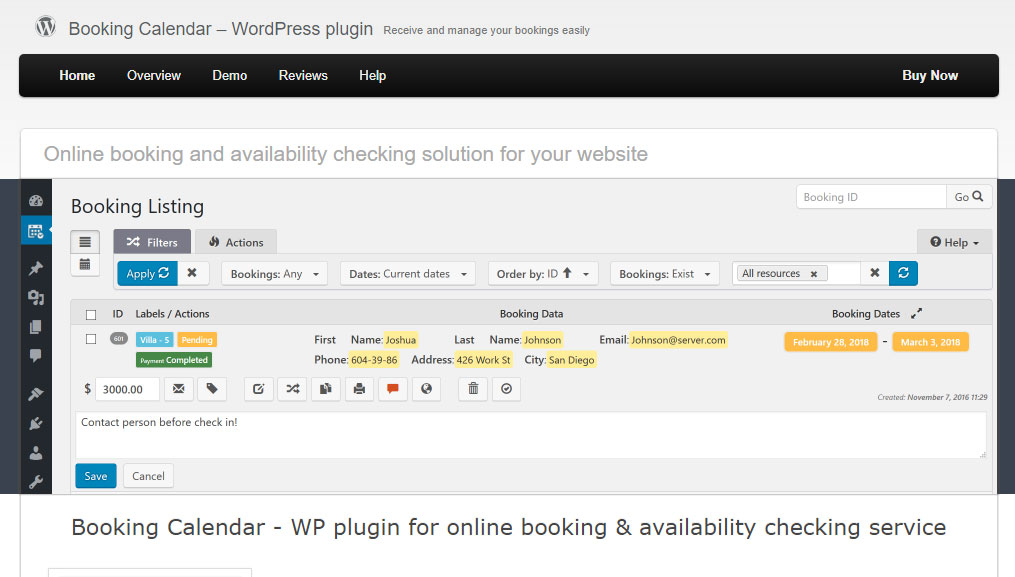Click the trash icon to delete booking
Image resolution: width=1015 pixels, height=577 pixels.
(473, 389)
